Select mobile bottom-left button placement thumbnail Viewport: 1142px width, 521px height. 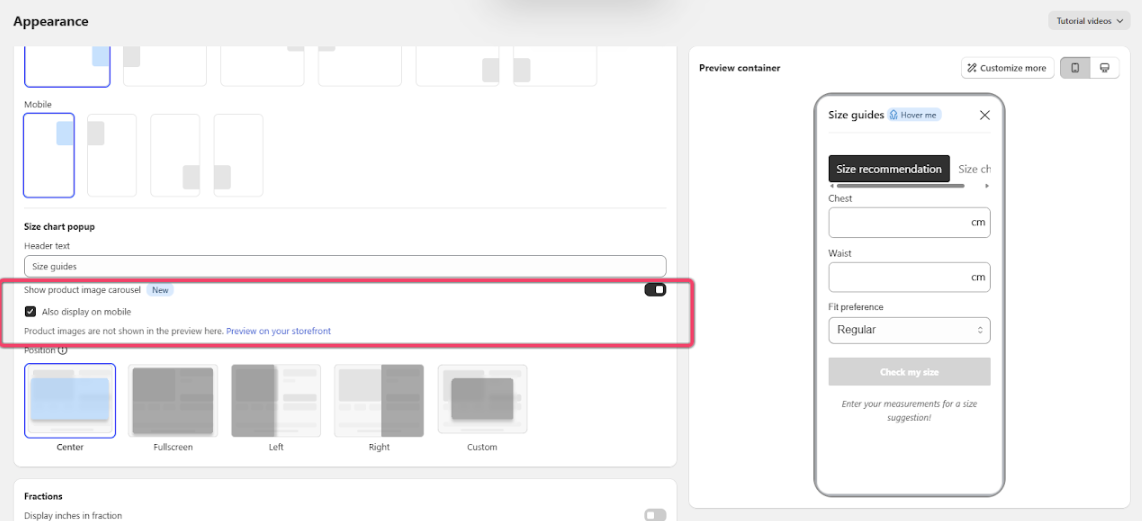point(238,155)
